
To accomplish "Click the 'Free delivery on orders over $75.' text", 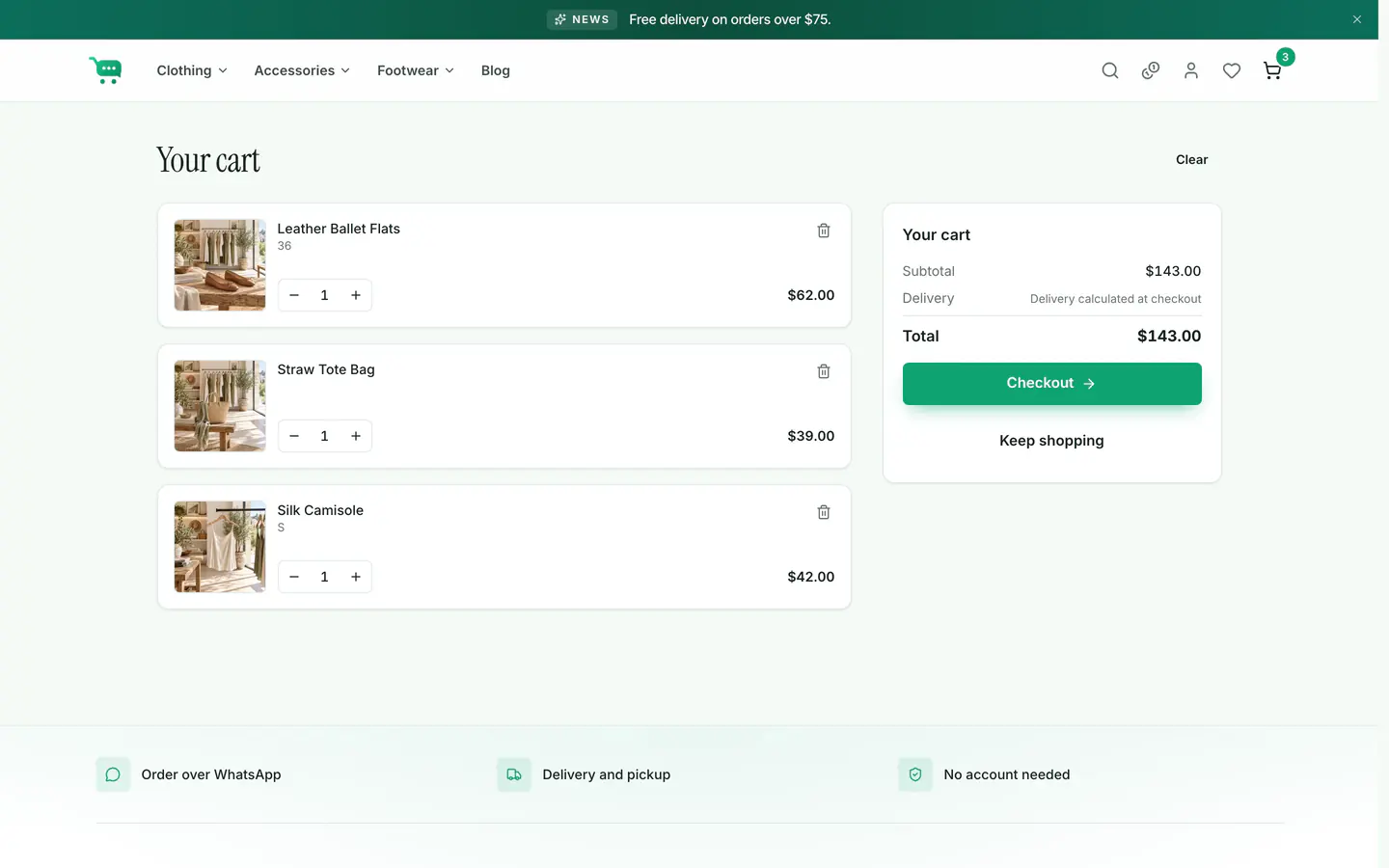I will pyautogui.click(x=730, y=19).
